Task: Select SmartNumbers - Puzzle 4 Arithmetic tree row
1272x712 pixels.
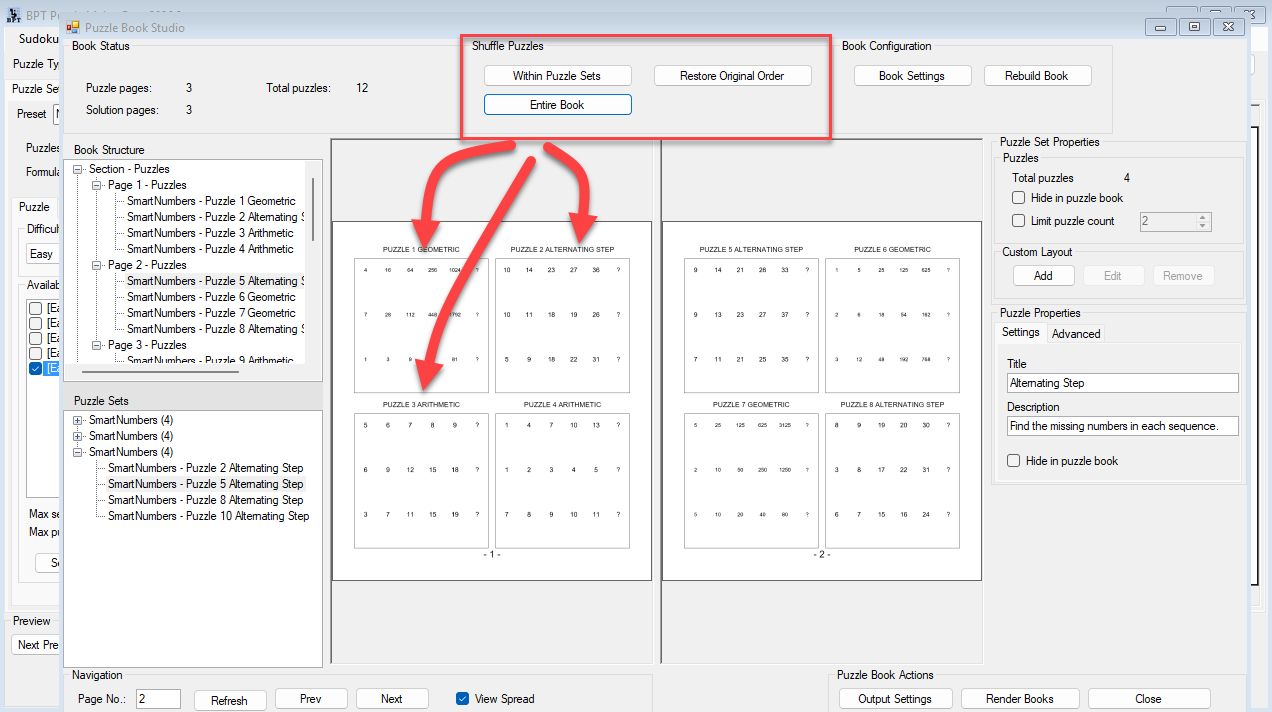Action: click(210, 249)
